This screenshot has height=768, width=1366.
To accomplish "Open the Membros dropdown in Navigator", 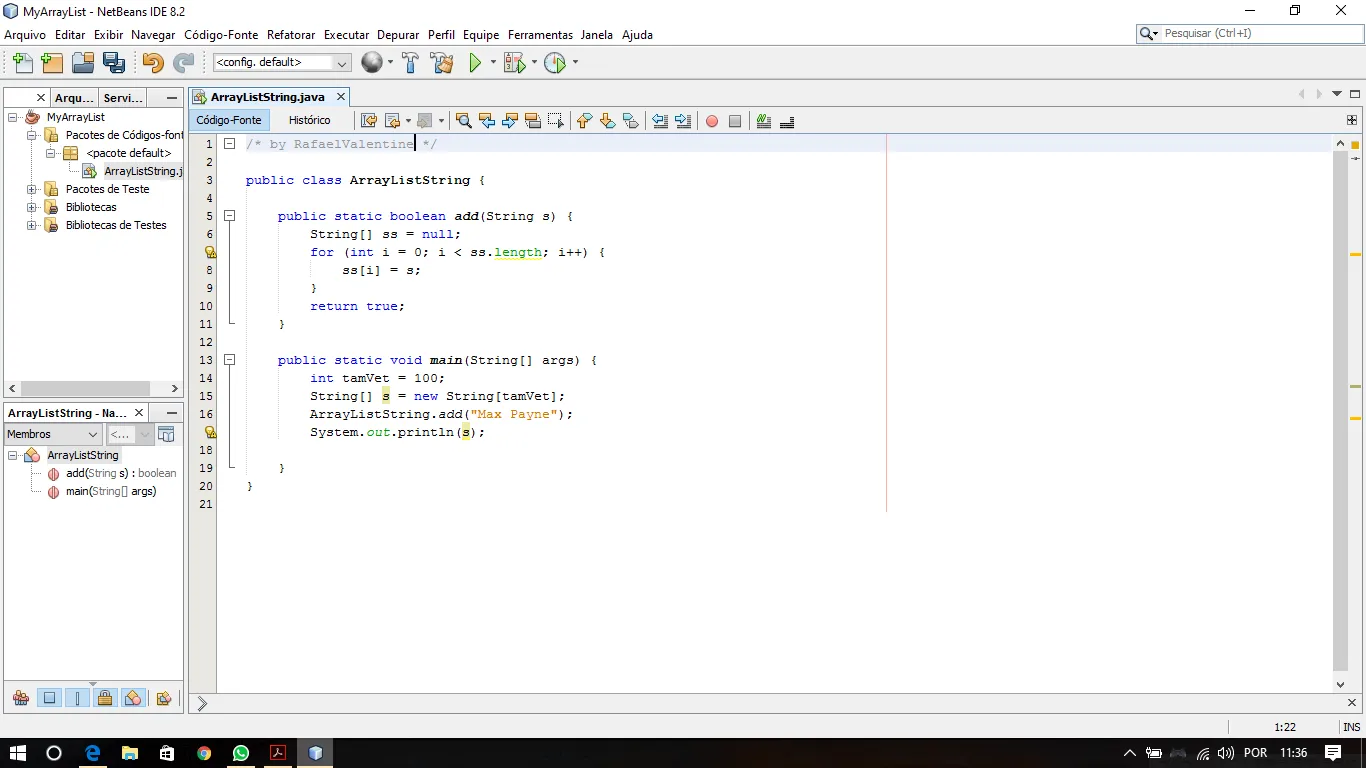I will (93, 435).
